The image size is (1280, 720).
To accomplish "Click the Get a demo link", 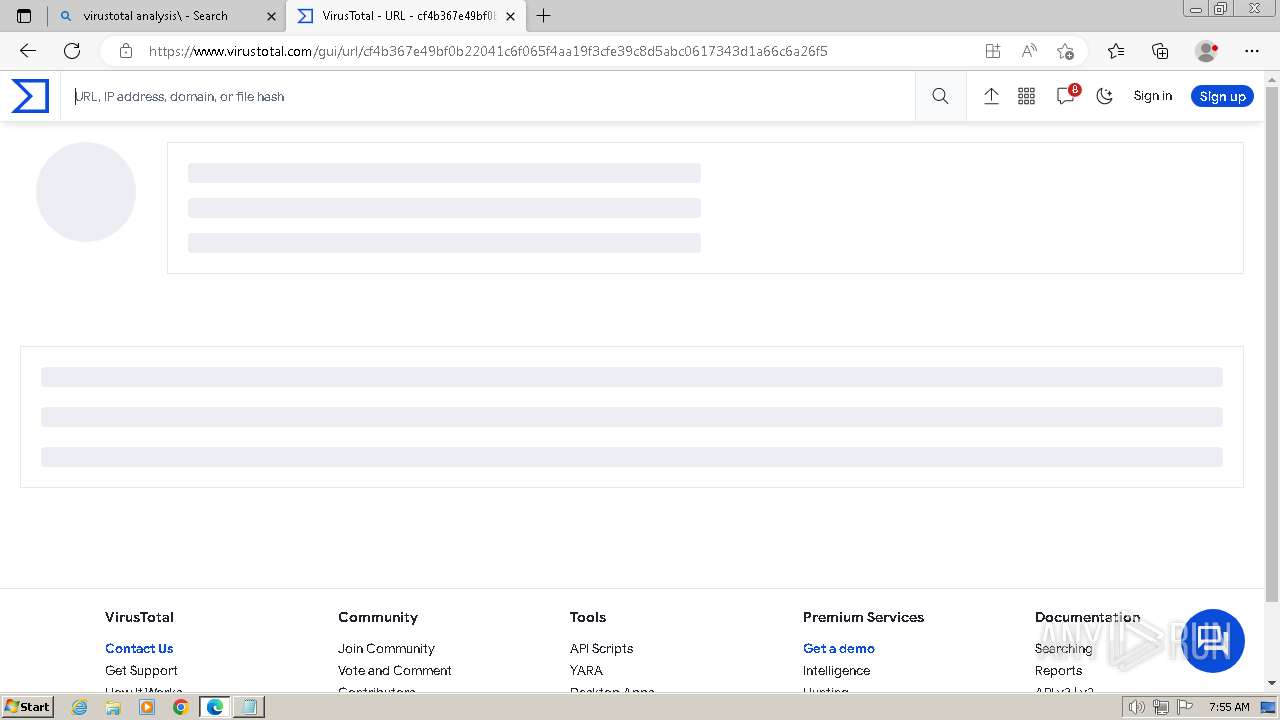I will [839, 648].
